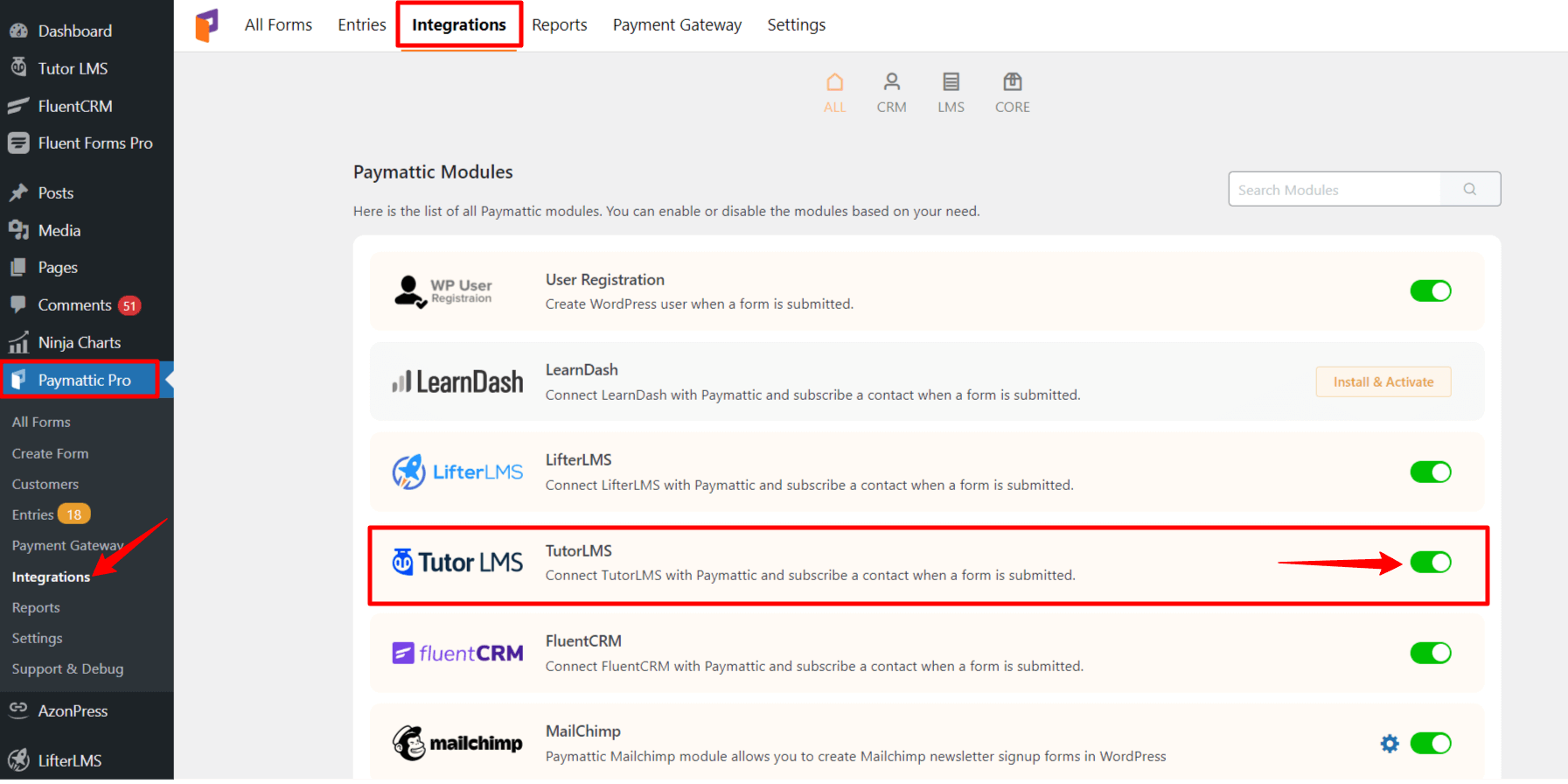Click the Posts pin icon
This screenshot has height=784, width=1568.
(18, 192)
